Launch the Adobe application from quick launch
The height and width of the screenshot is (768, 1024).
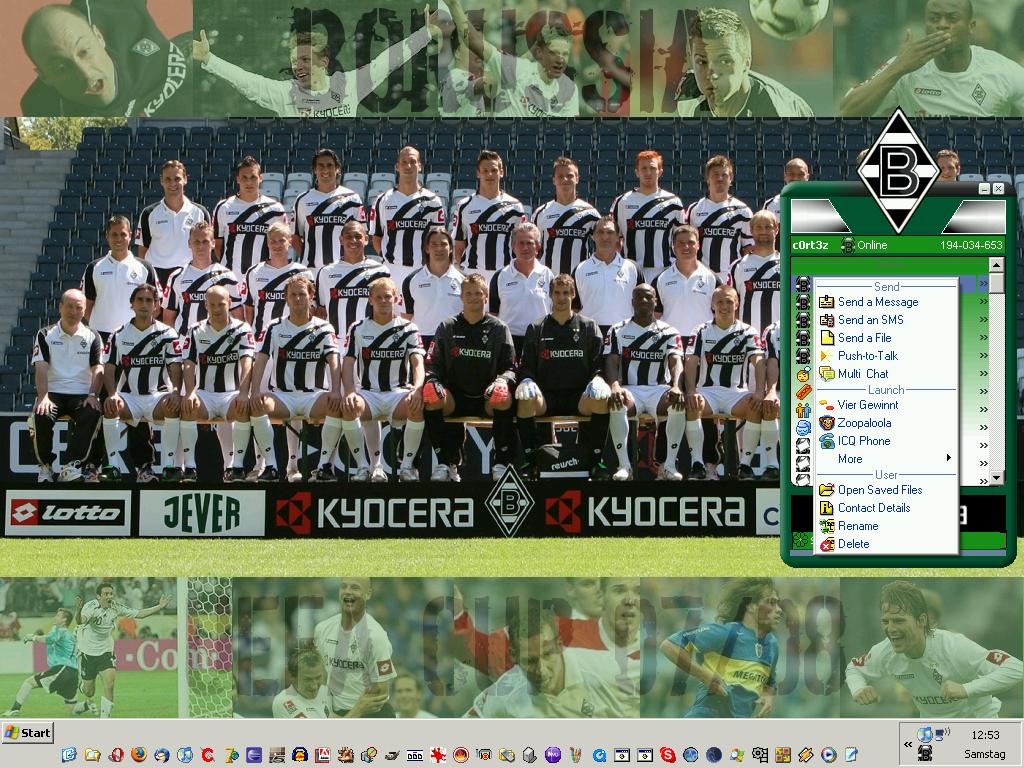pyautogui.click(x=323, y=756)
